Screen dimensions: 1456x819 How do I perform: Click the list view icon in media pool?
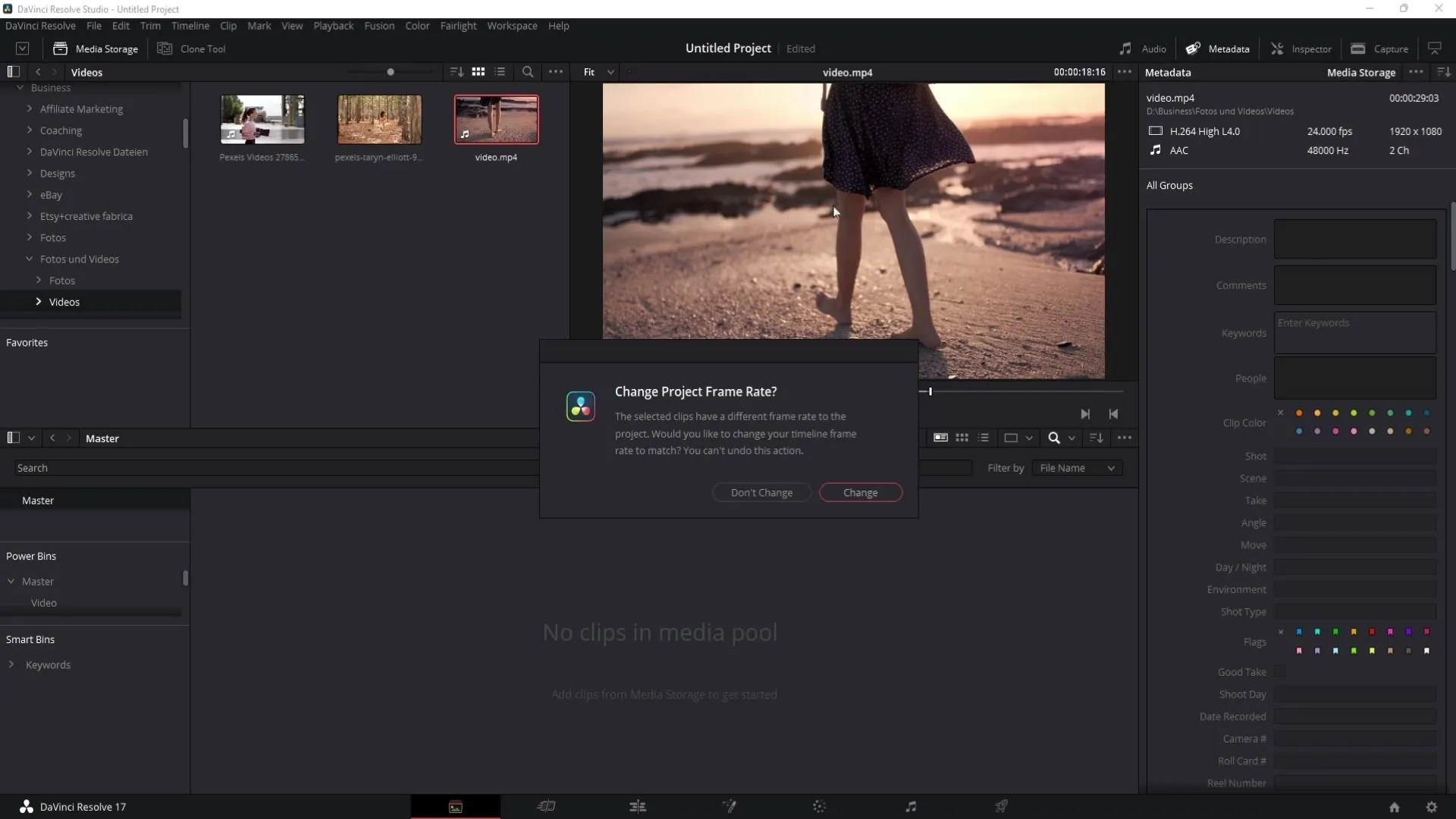(984, 437)
